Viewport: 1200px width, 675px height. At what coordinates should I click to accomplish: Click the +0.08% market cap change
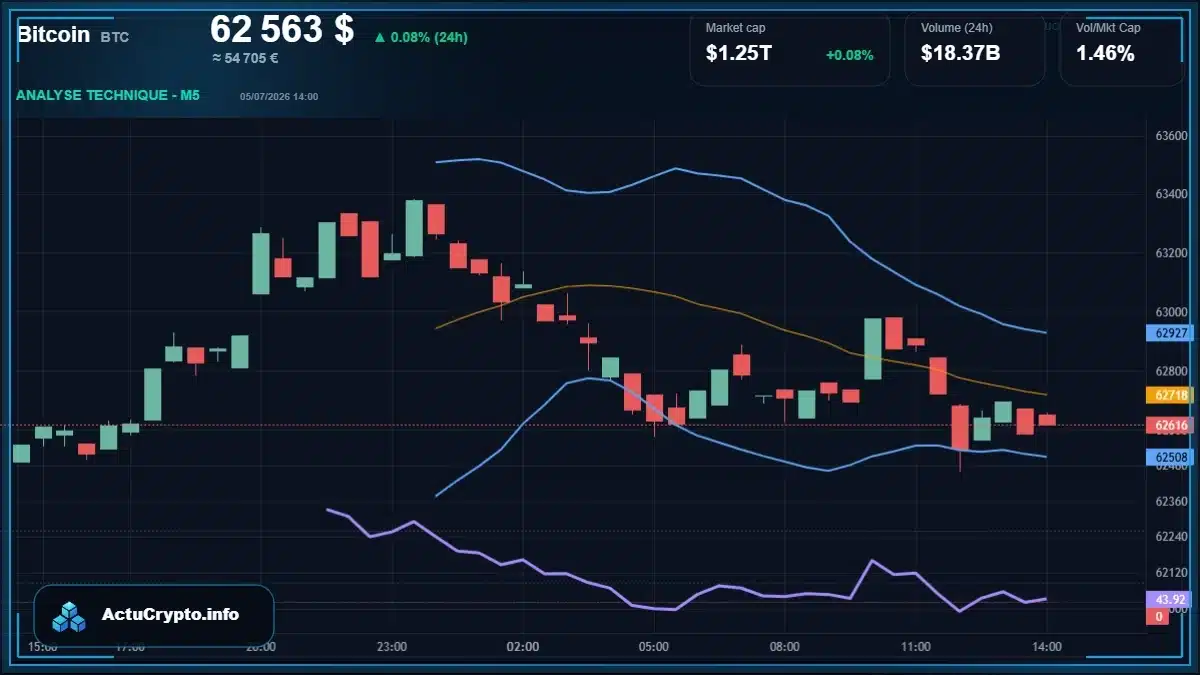[849, 55]
